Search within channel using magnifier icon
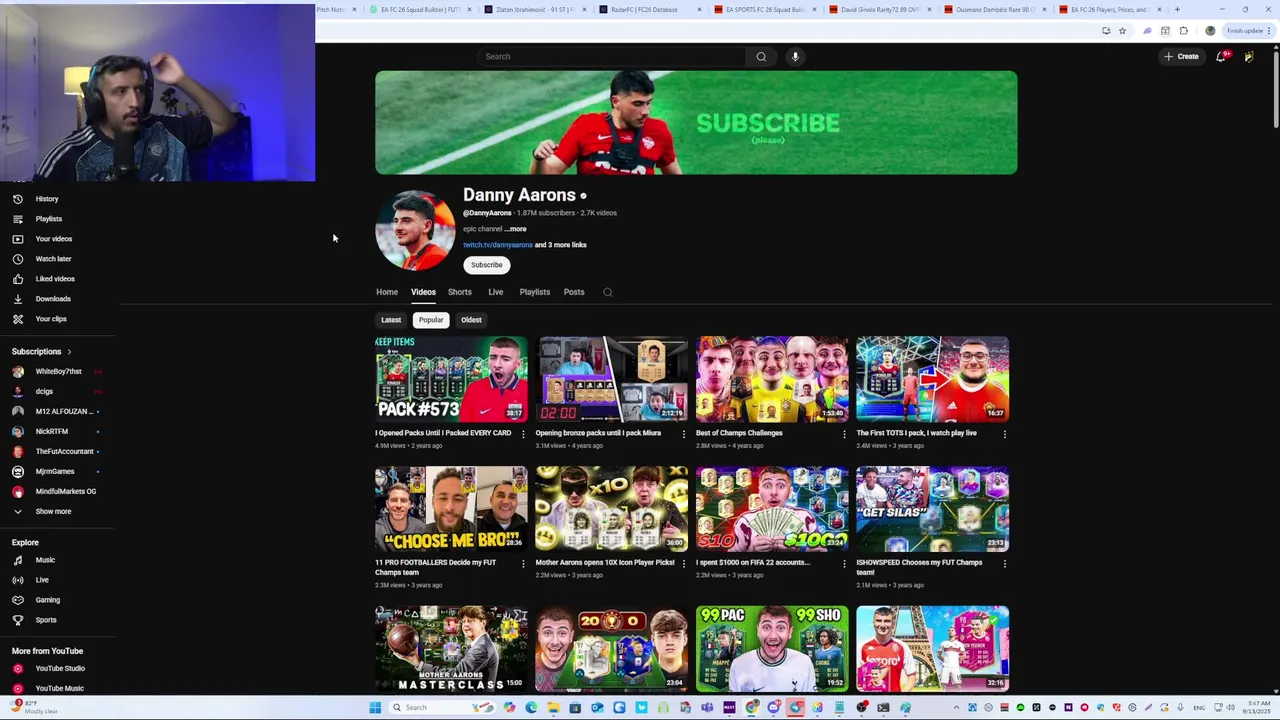The height and width of the screenshot is (720, 1280). 607,292
